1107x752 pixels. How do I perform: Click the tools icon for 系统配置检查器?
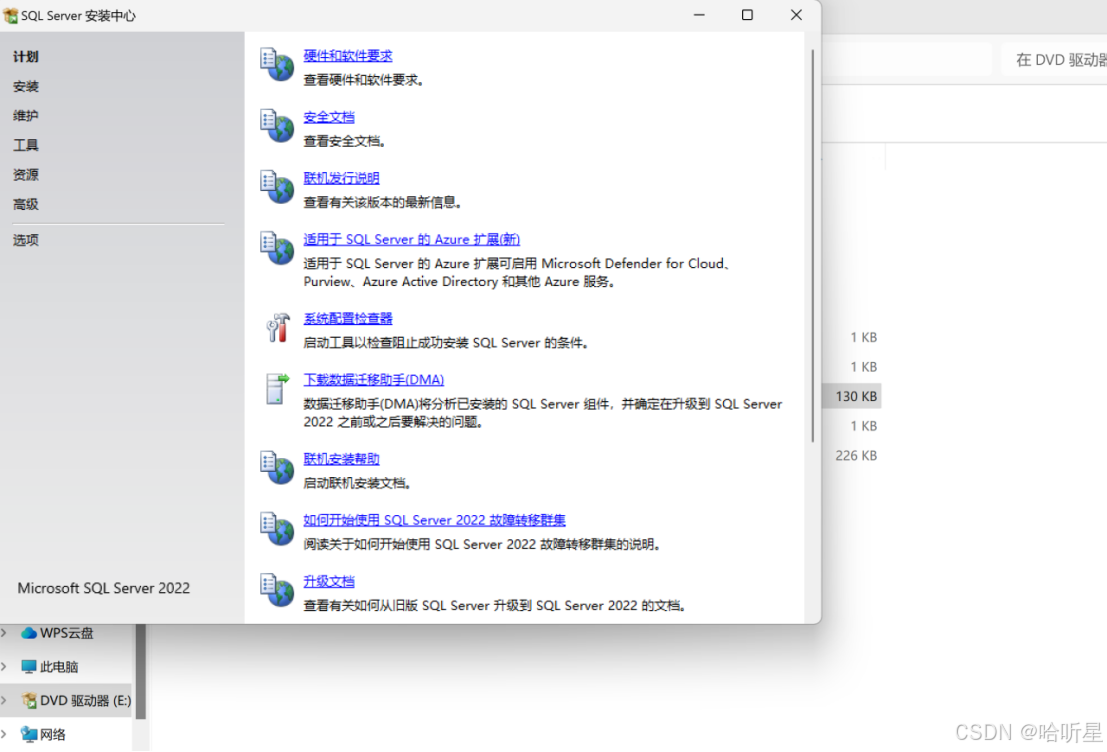tap(277, 328)
